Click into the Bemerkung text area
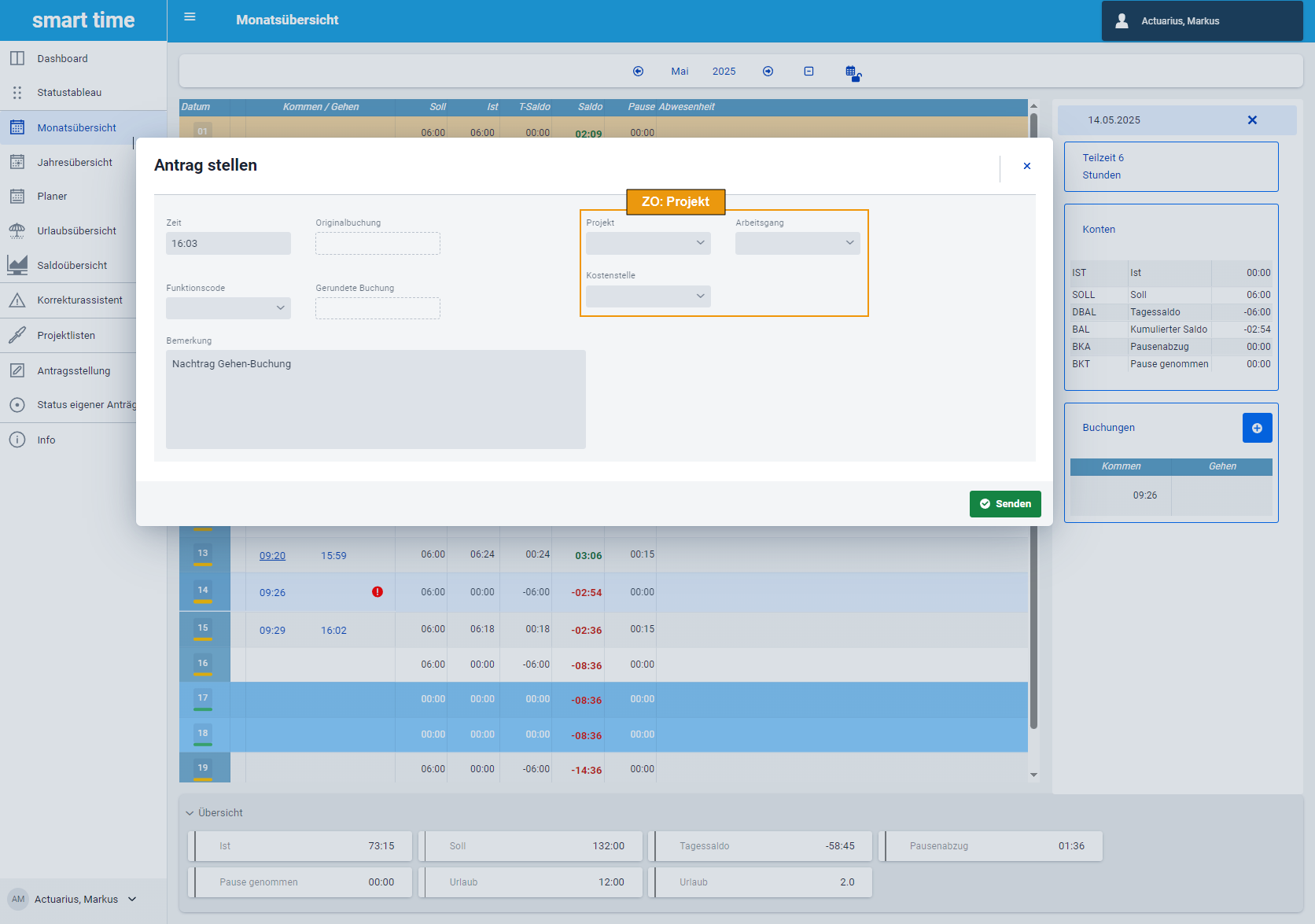 pyautogui.click(x=375, y=399)
